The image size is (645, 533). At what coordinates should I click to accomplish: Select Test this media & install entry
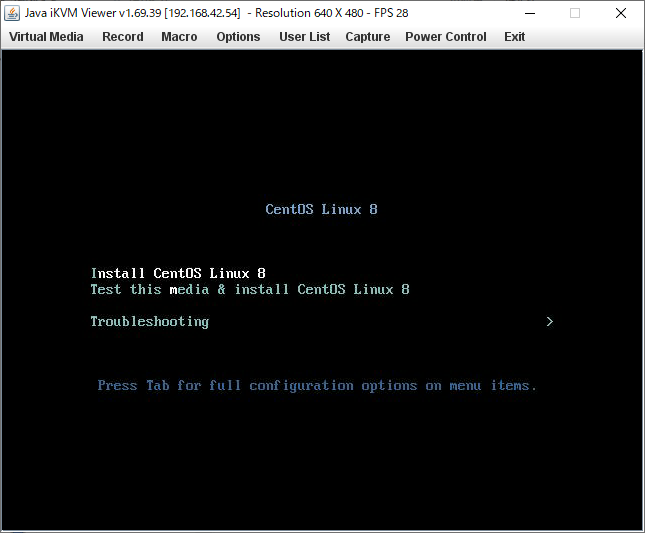(x=250, y=289)
